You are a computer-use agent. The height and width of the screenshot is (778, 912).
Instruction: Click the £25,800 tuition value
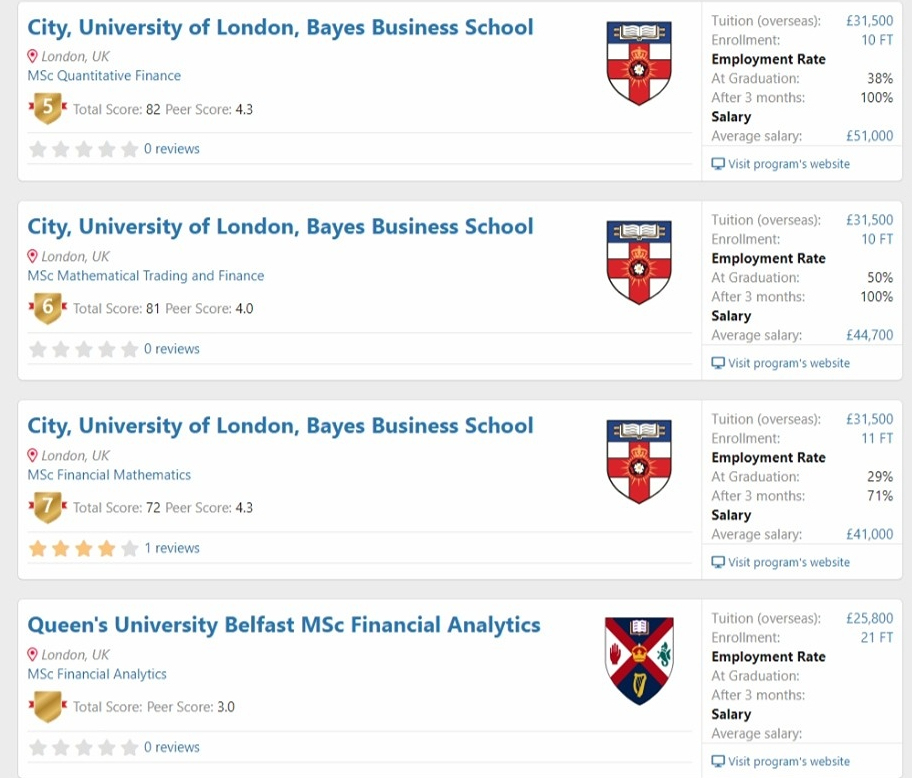(x=870, y=618)
